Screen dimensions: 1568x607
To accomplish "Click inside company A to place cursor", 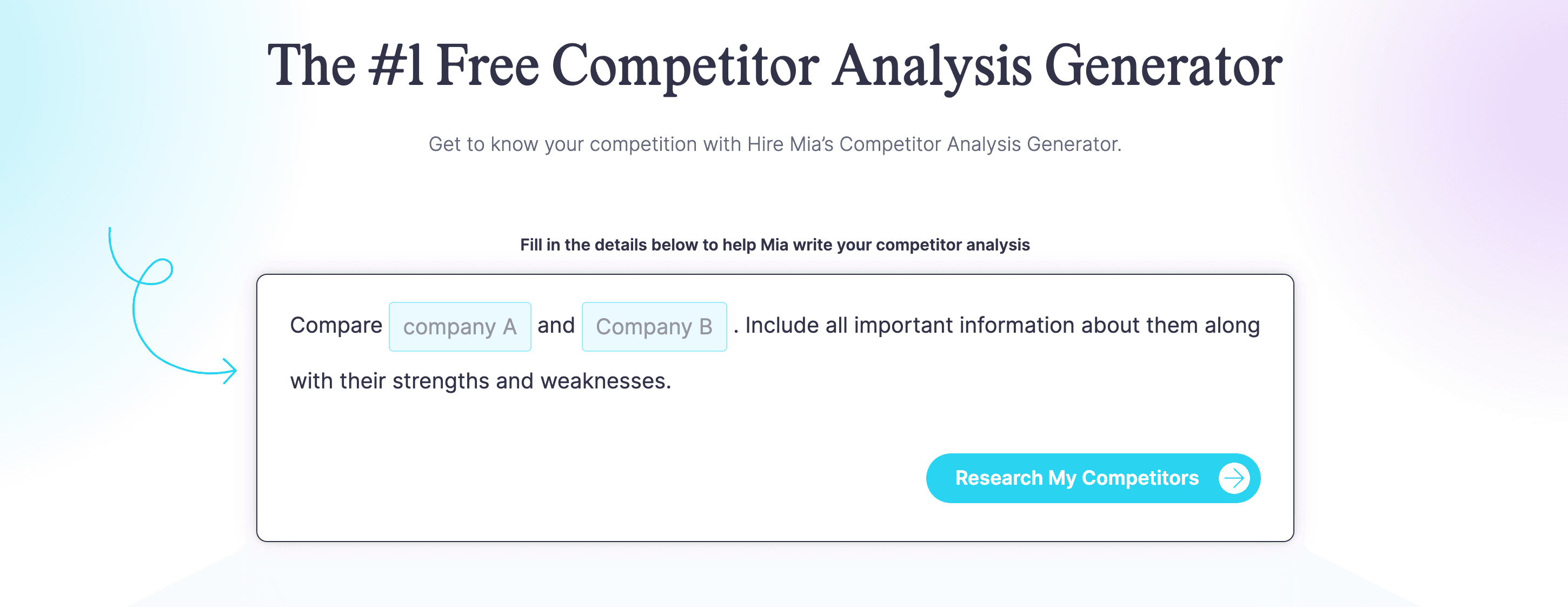I will tap(460, 326).
